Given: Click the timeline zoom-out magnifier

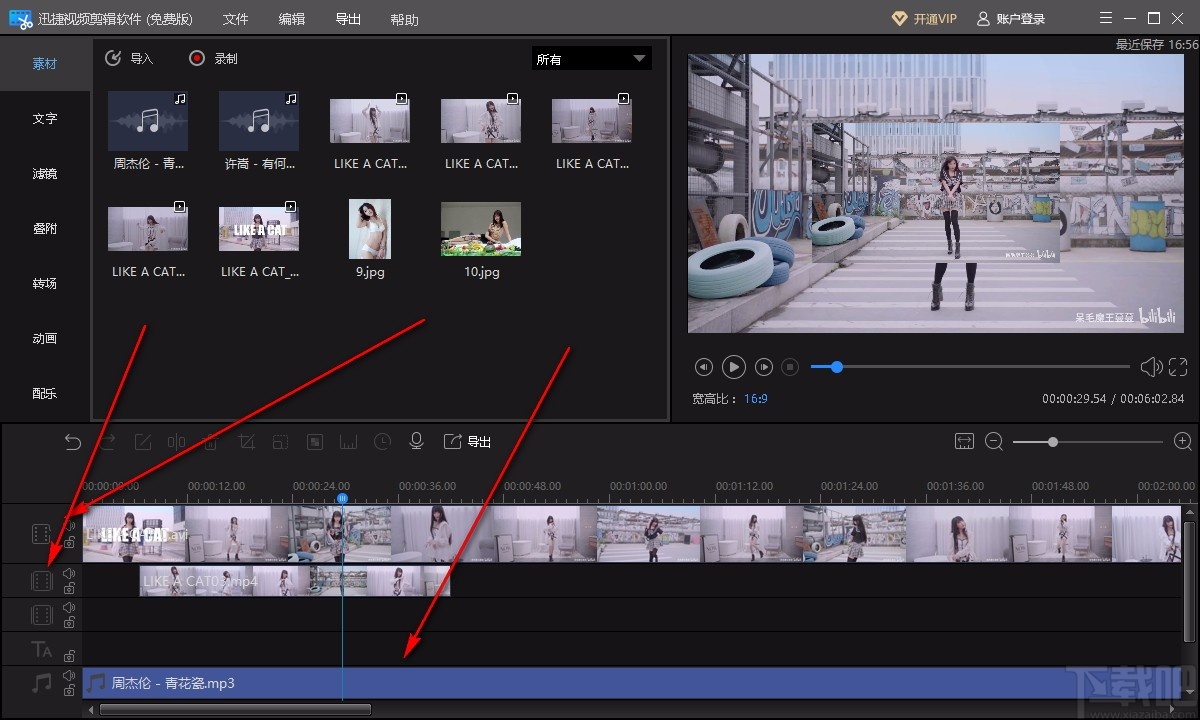Looking at the screenshot, I should (994, 441).
